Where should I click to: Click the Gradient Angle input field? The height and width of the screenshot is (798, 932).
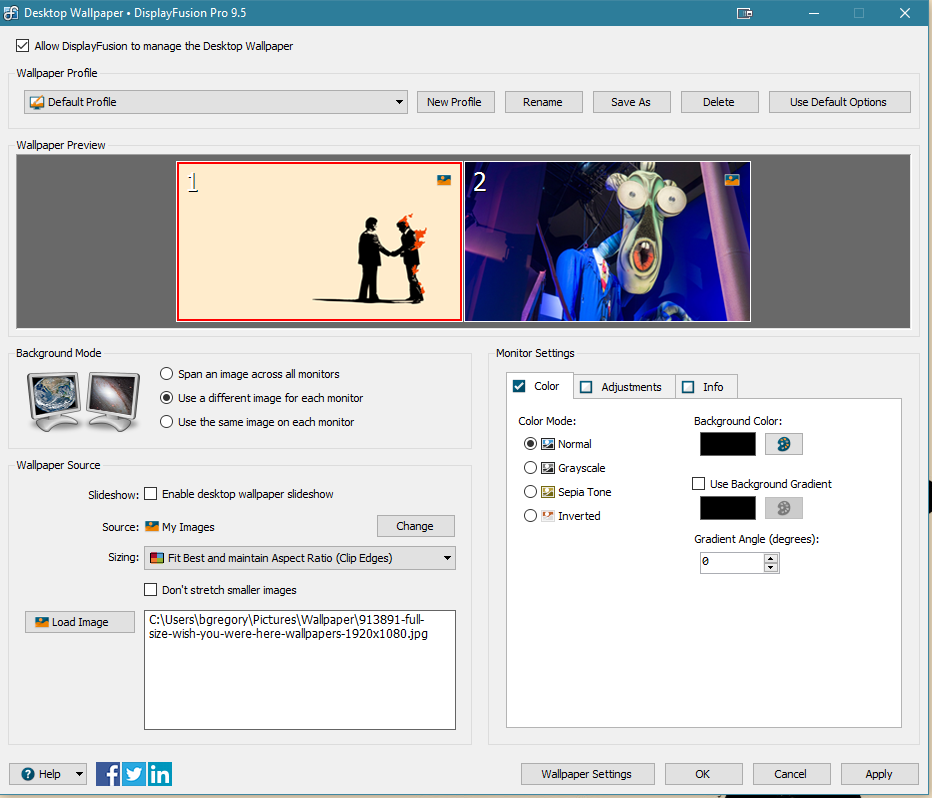coord(732,562)
